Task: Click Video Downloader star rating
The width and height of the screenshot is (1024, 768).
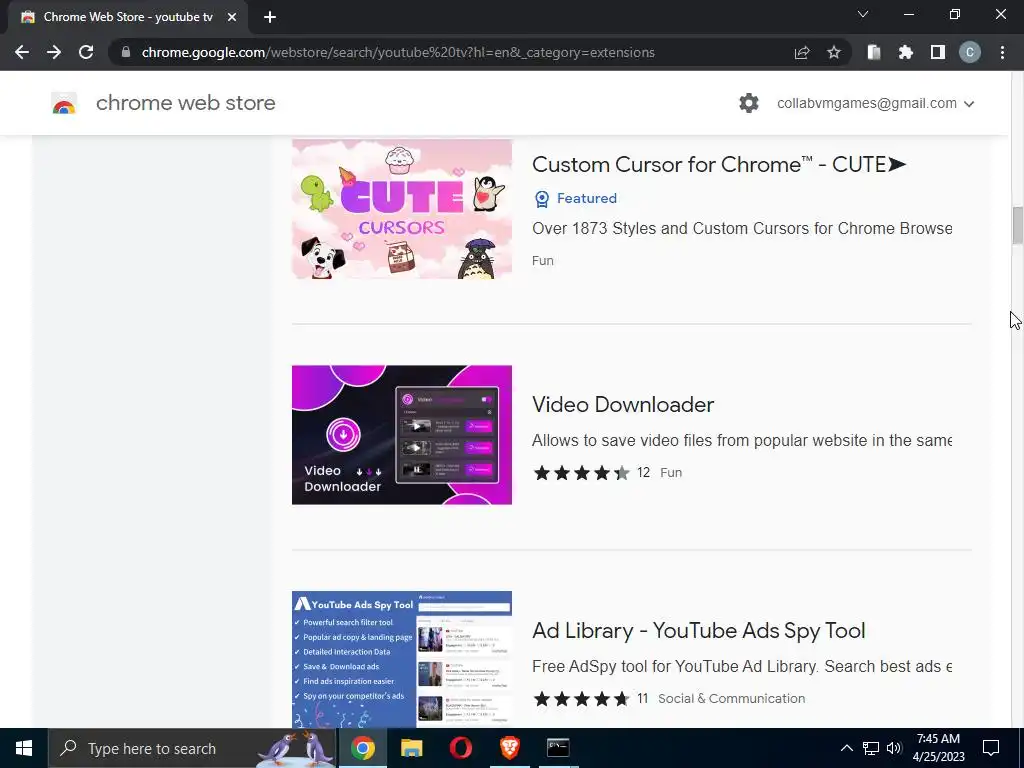Action: 581,473
